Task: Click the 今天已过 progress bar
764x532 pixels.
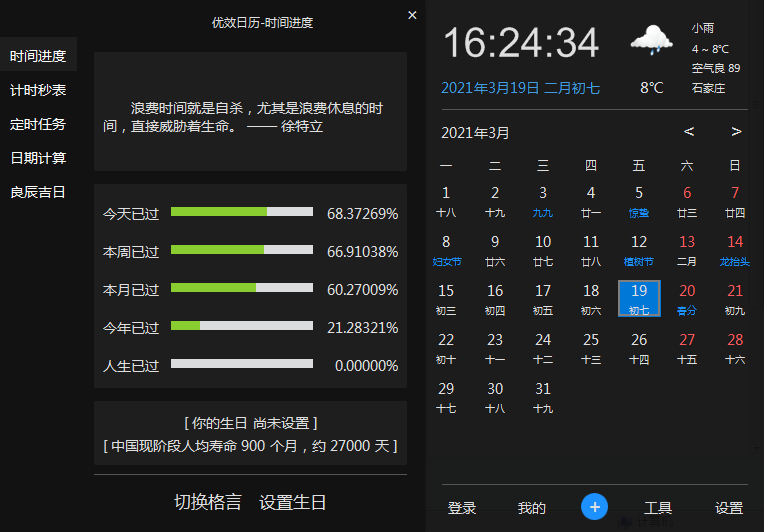Action: point(242,212)
